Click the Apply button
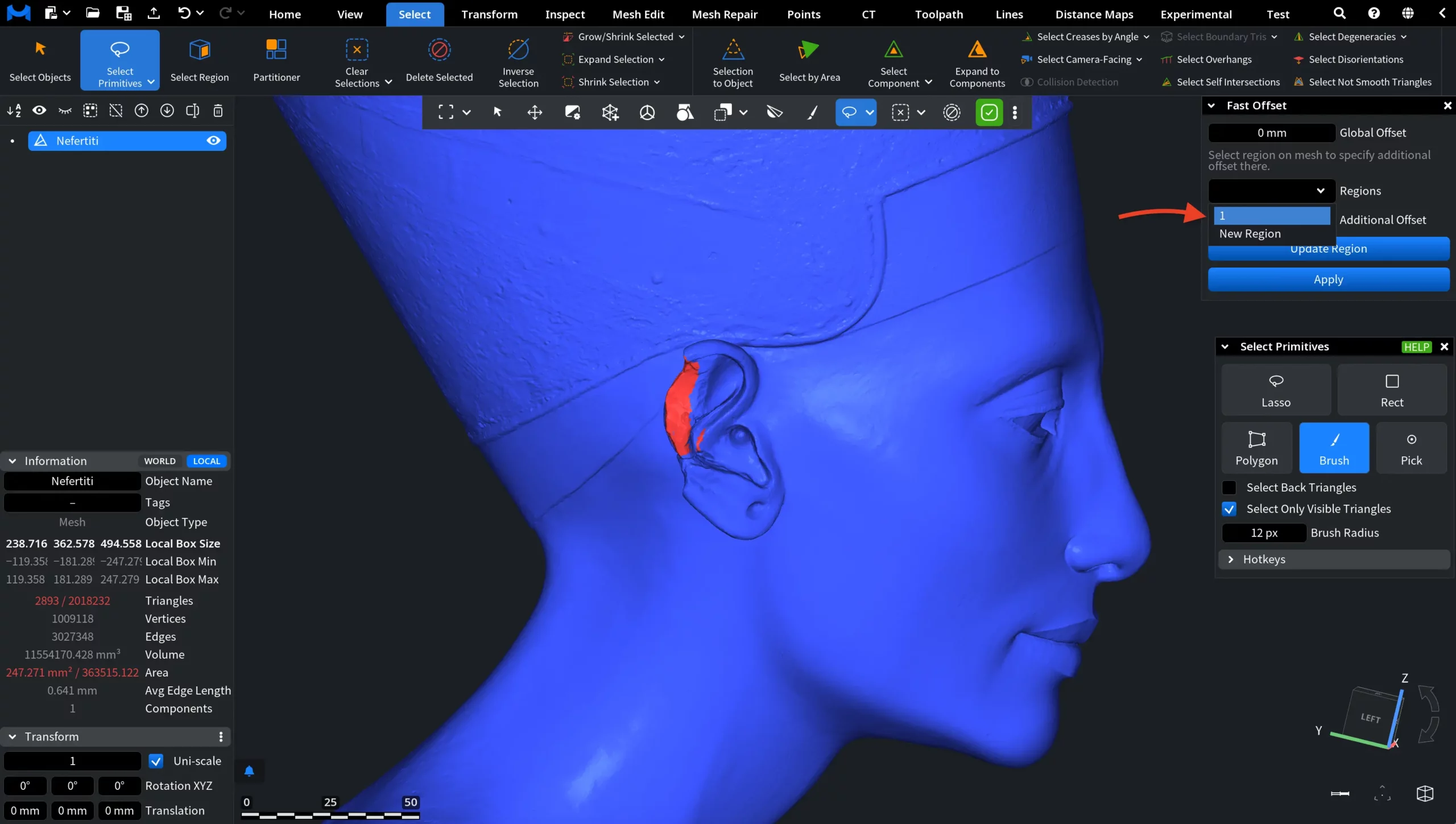This screenshot has width=1456, height=824. pos(1329,279)
